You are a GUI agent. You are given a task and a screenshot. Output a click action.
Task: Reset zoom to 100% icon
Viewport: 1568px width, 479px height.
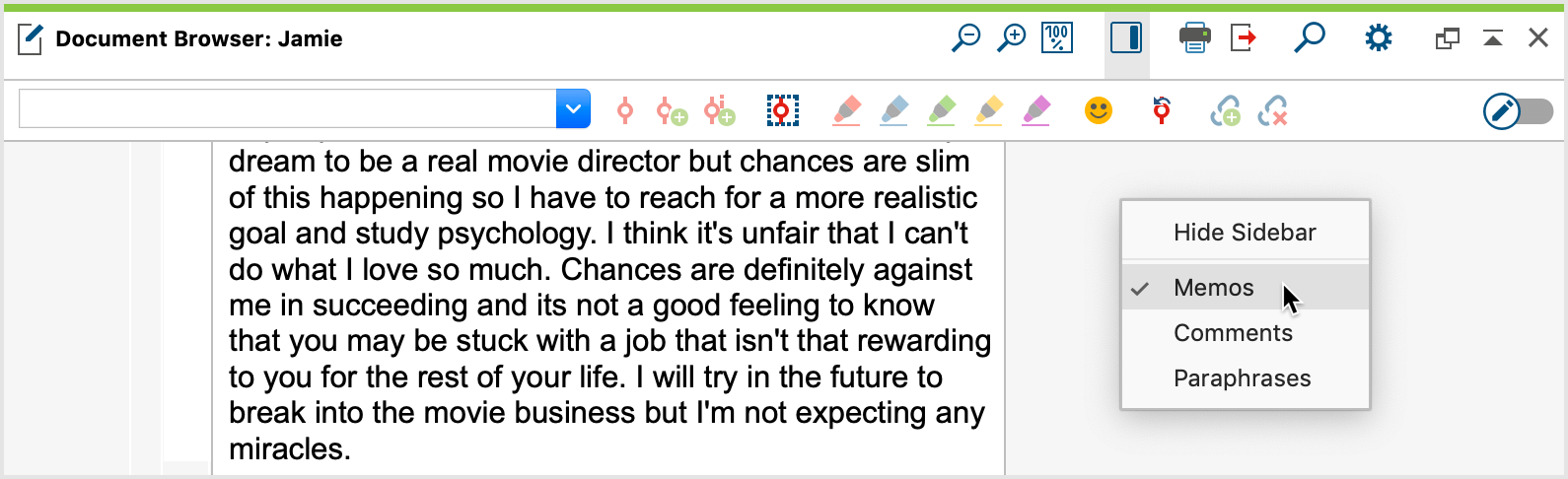(1057, 38)
